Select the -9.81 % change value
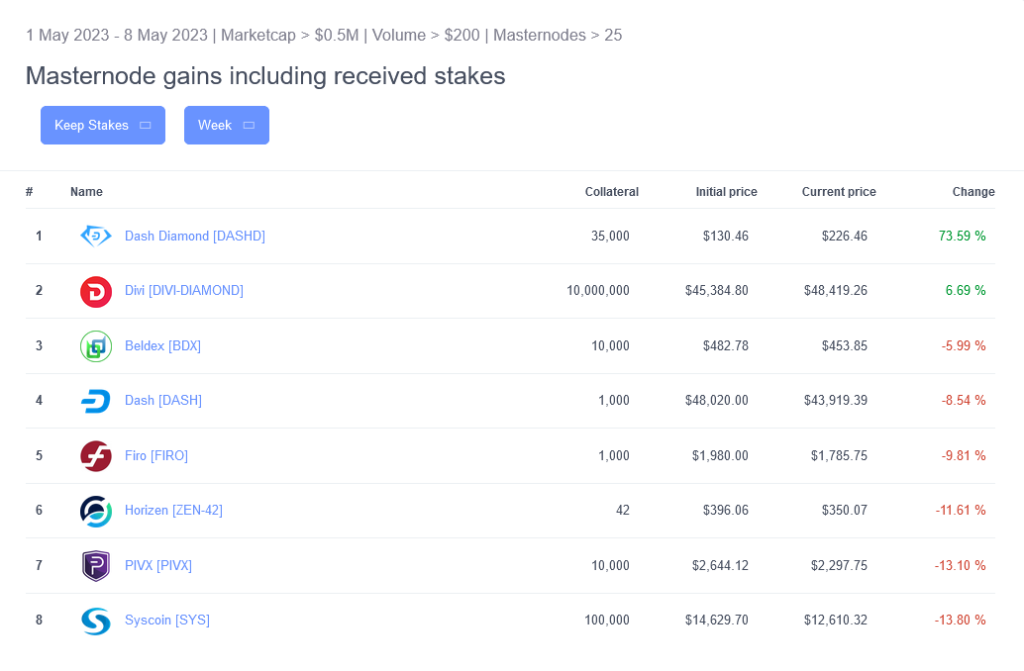1024x671 pixels. [963, 455]
